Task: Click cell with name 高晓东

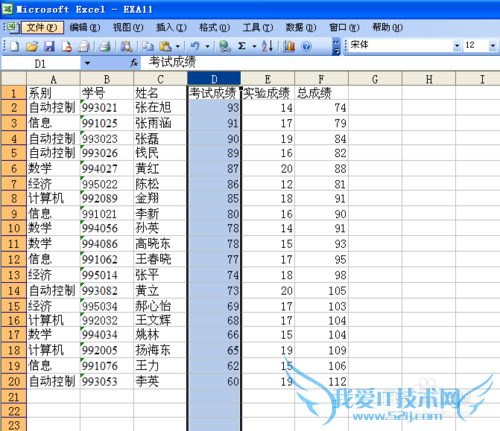Action: [160, 244]
